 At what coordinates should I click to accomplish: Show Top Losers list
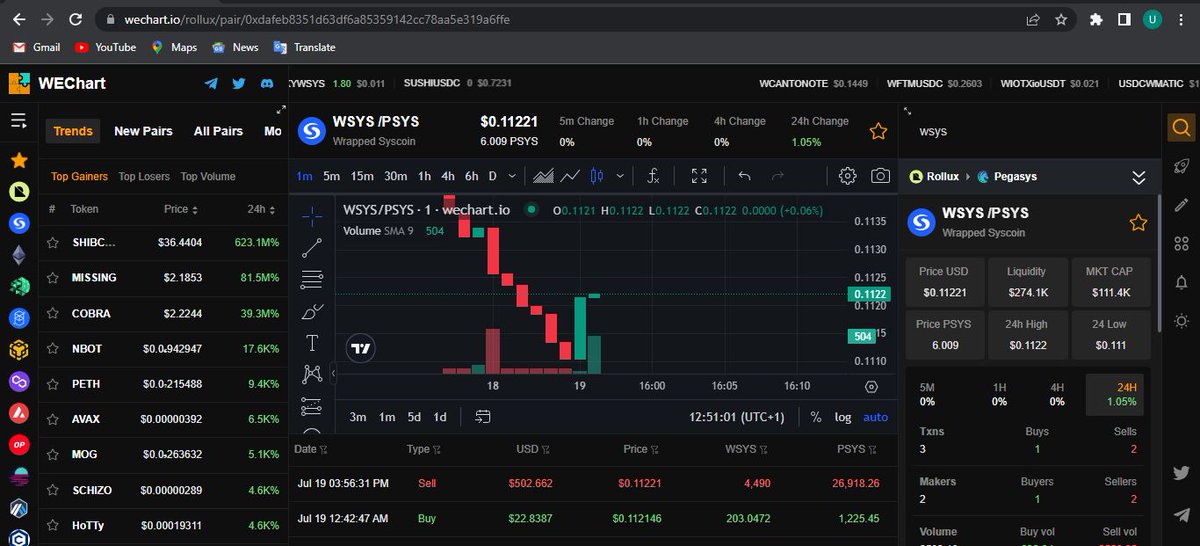[x=144, y=177]
